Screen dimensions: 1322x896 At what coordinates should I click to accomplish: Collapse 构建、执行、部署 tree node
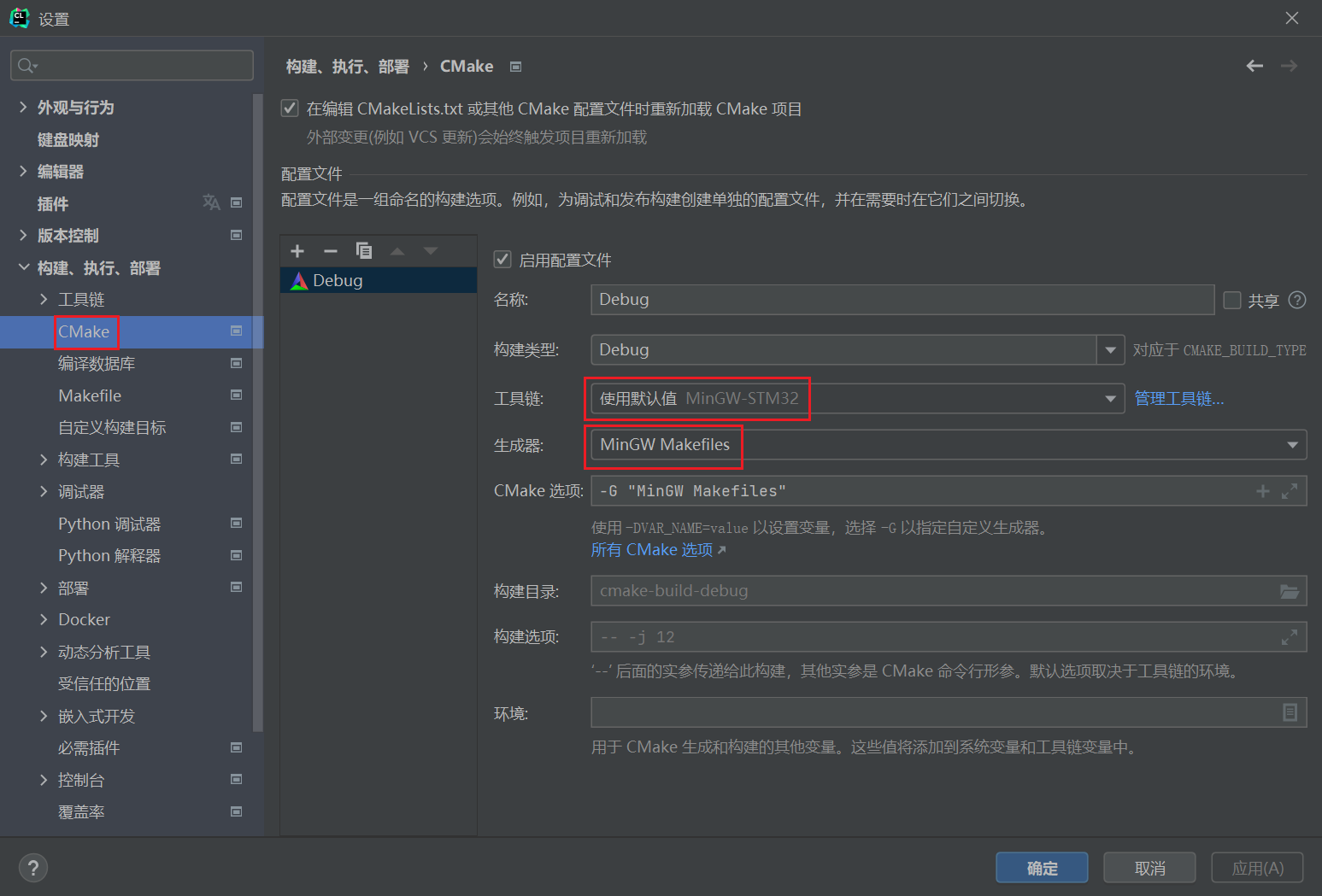(23, 267)
